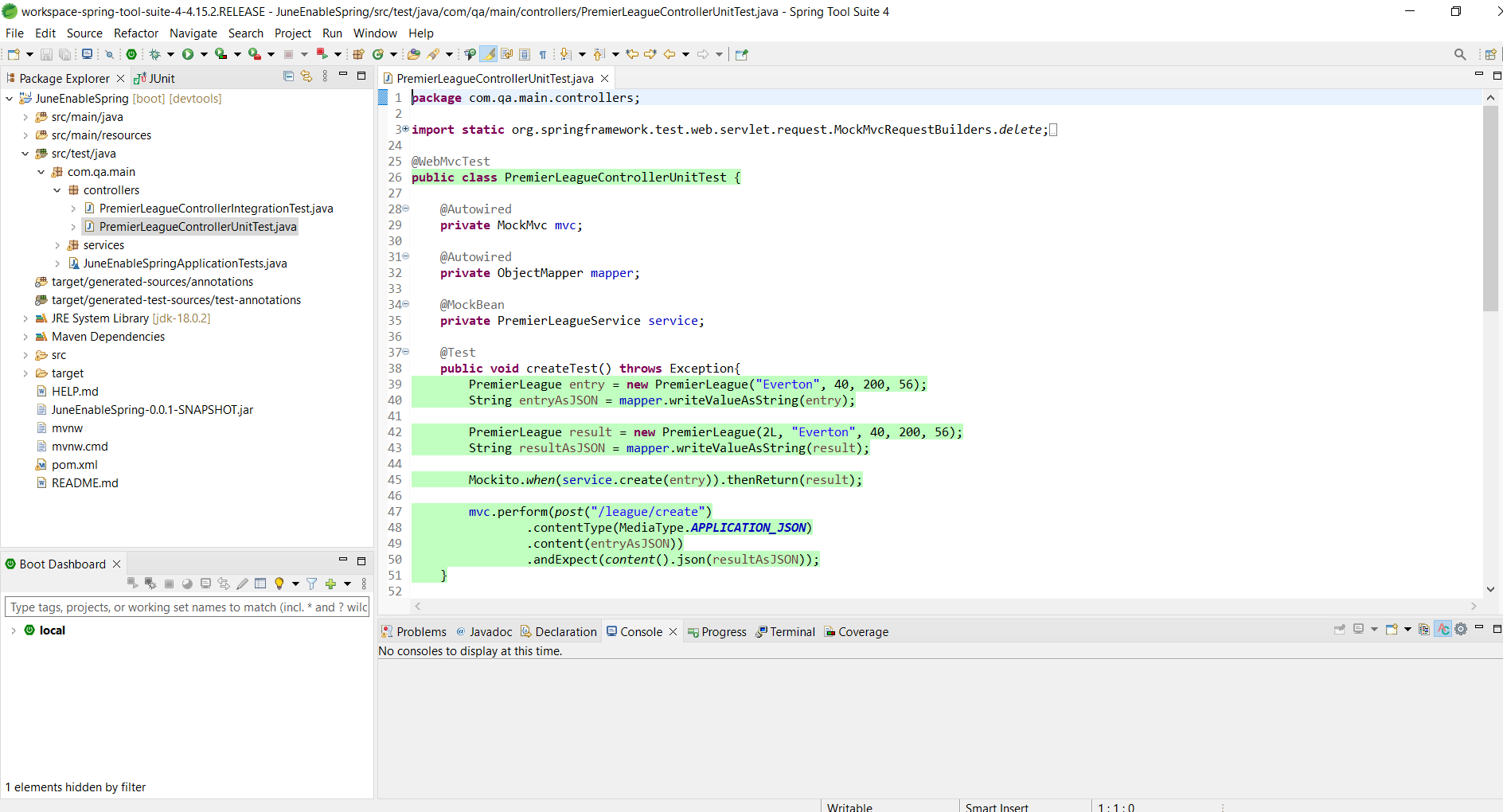The width and height of the screenshot is (1503, 812).
Task: Stop the local boot app in Boot Dashboard
Action: [x=169, y=583]
